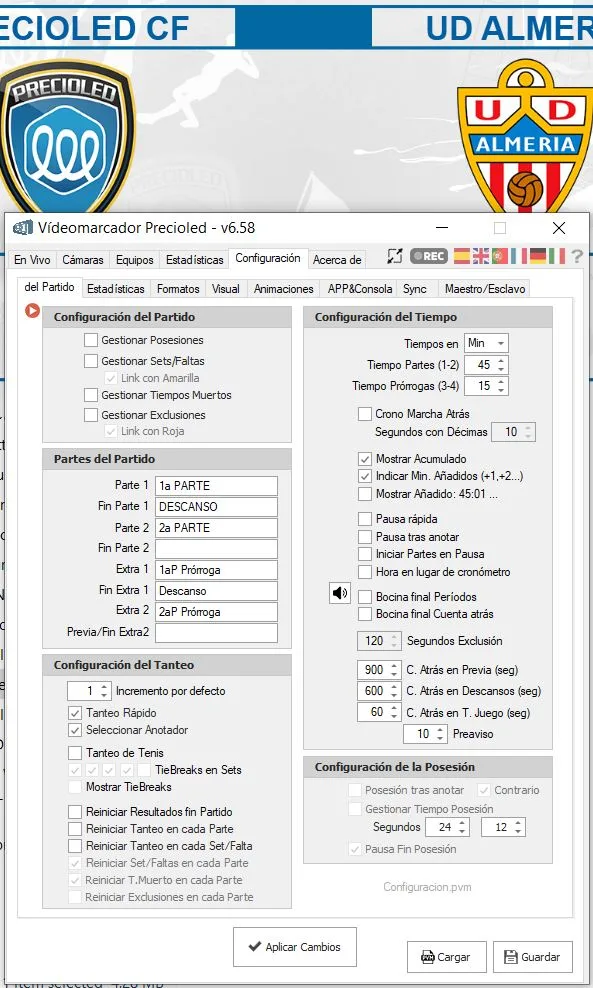Open the Acerca de tab
Viewport: 593px width, 988px height.
click(x=337, y=260)
